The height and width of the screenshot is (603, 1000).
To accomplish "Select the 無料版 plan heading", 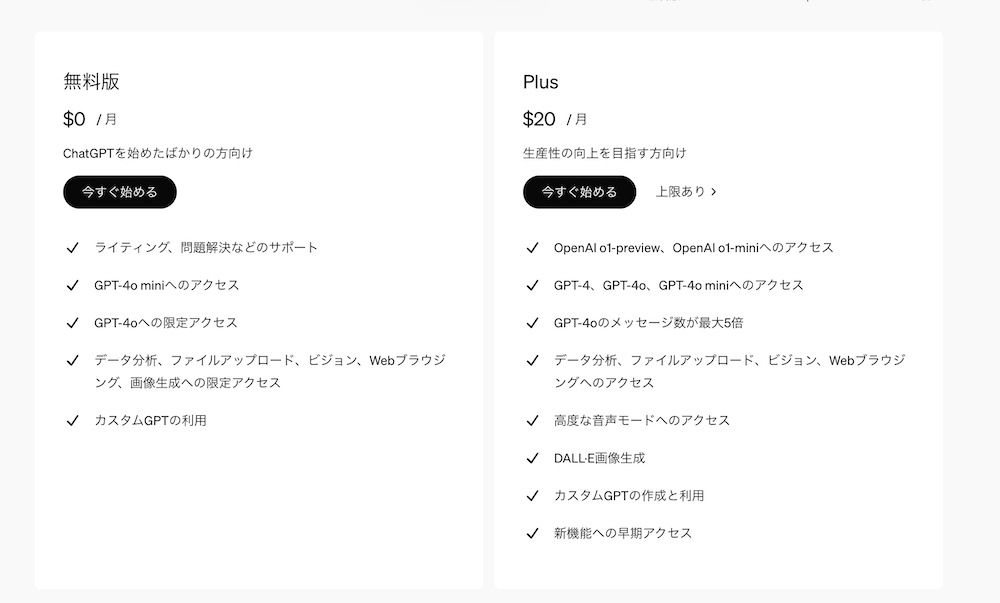I will pyautogui.click(x=92, y=82).
